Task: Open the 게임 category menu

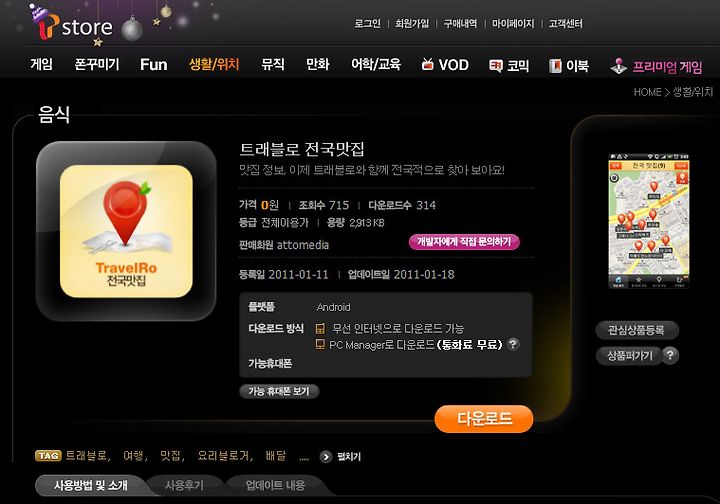Action: coord(41,64)
